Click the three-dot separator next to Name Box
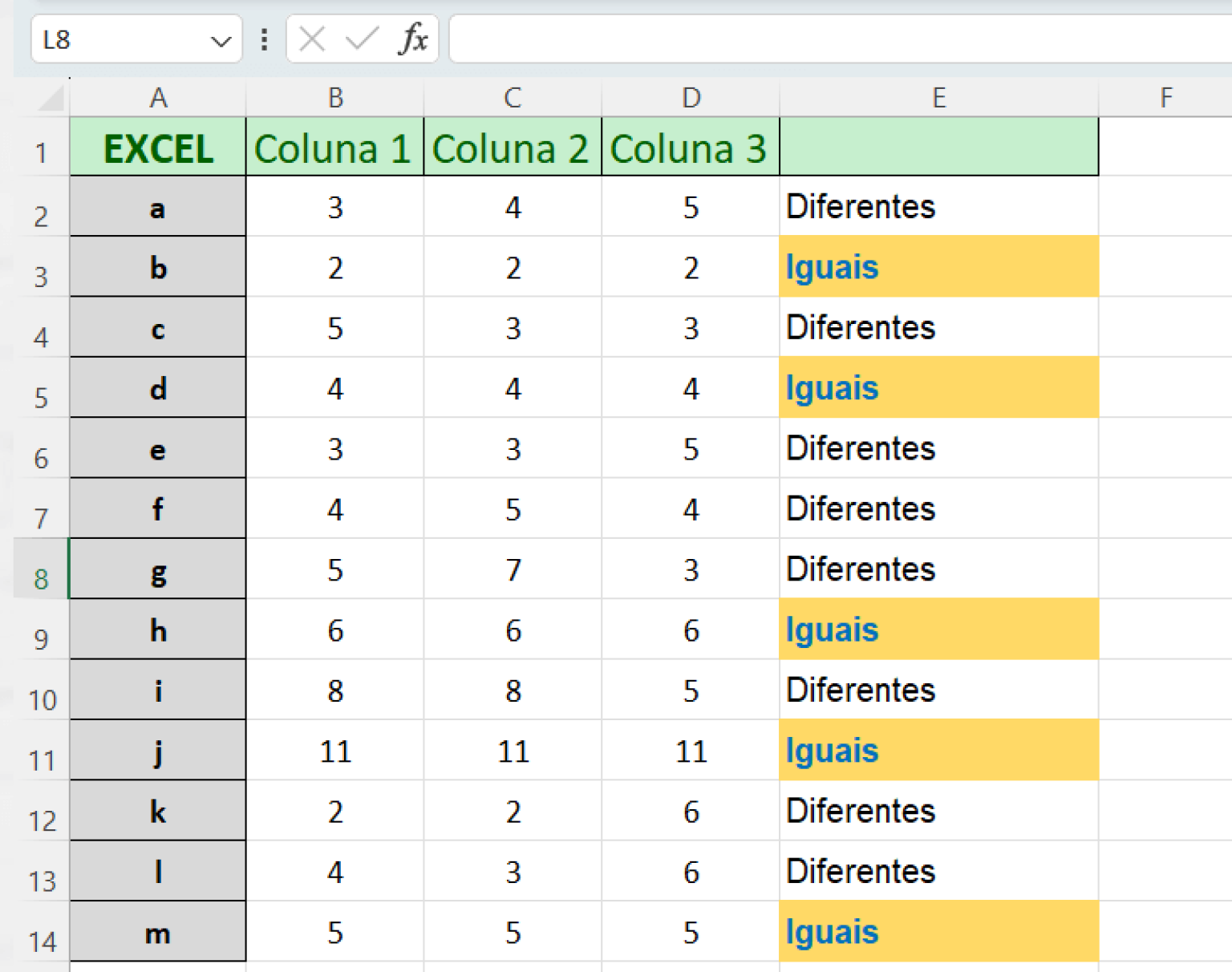1232x972 pixels. pos(264,38)
